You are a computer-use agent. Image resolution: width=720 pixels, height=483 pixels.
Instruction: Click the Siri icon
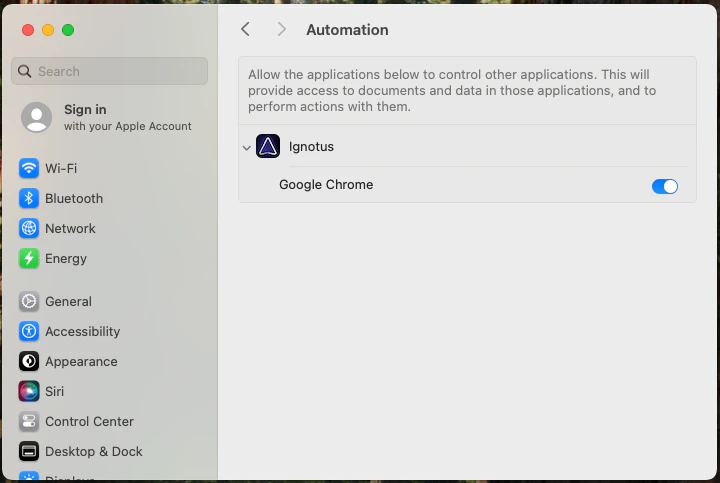coord(28,392)
